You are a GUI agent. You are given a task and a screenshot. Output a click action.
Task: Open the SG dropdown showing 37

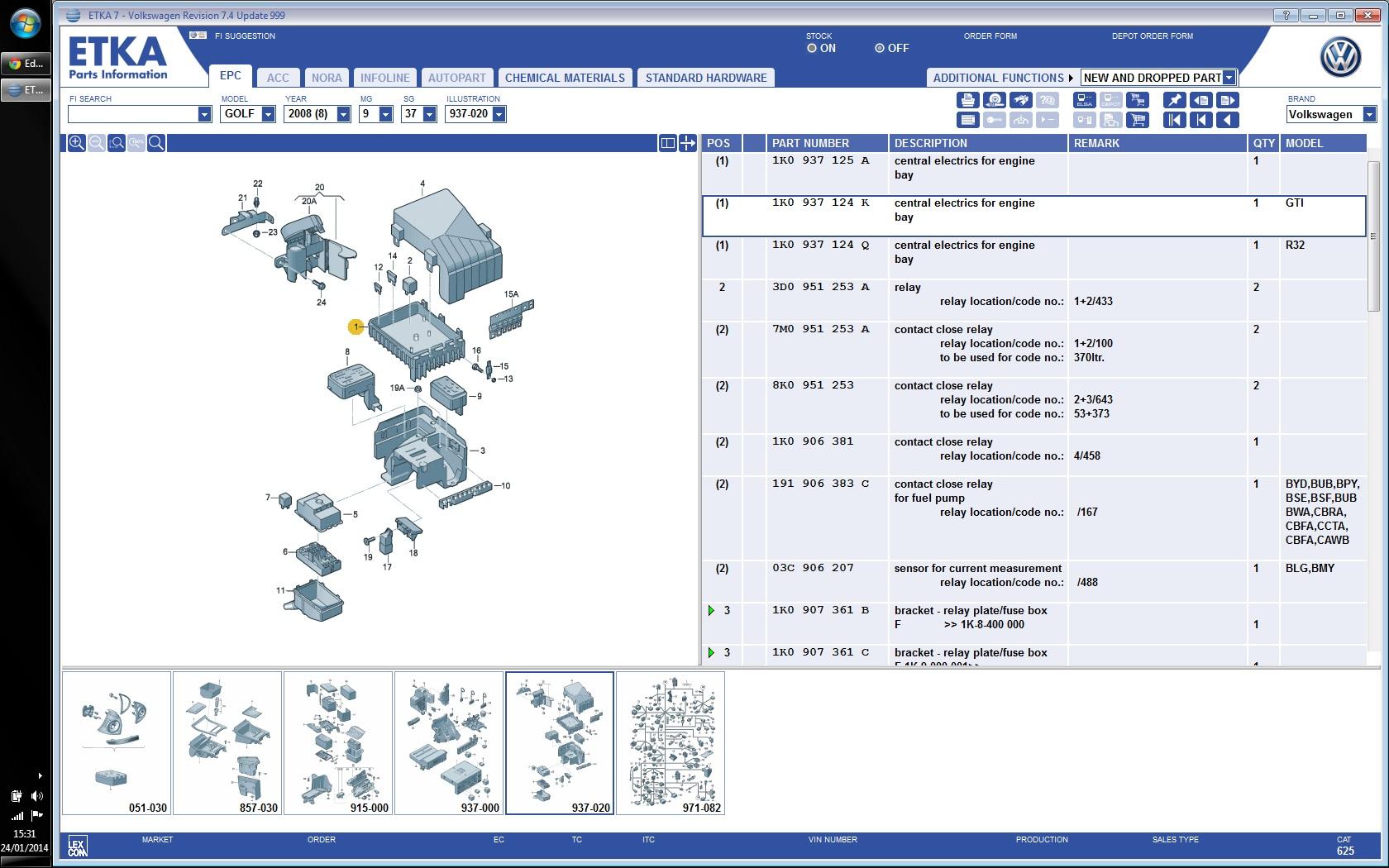[429, 114]
